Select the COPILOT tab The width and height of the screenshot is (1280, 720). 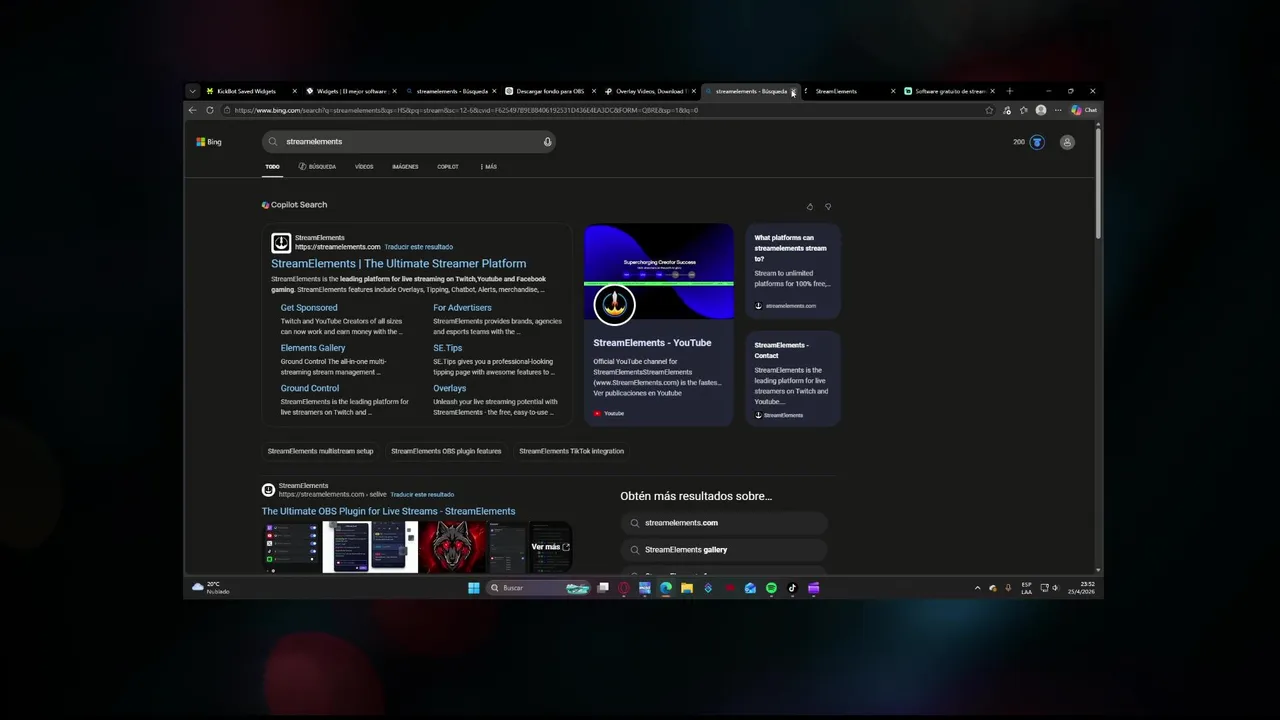(x=448, y=167)
